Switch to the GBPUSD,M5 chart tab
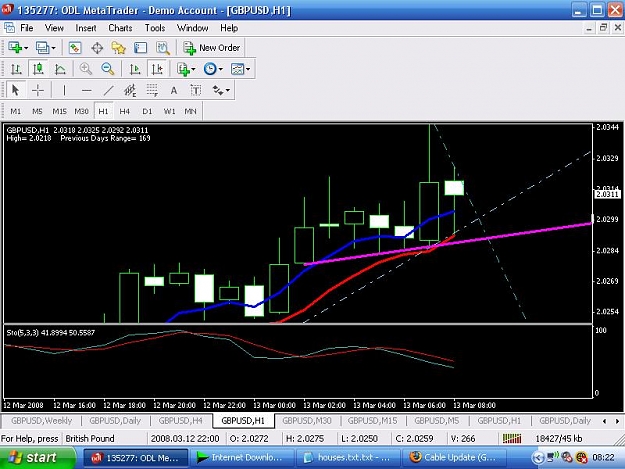 point(436,421)
